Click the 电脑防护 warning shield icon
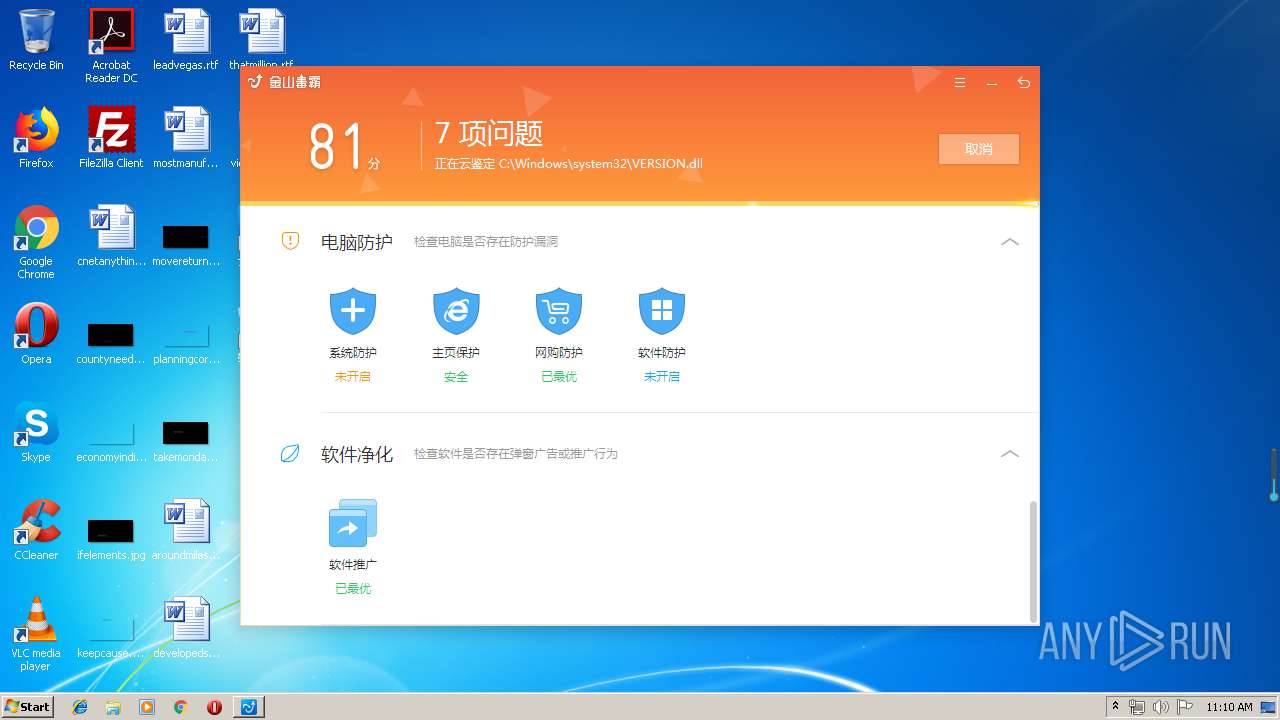The image size is (1280, 720). tap(290, 241)
